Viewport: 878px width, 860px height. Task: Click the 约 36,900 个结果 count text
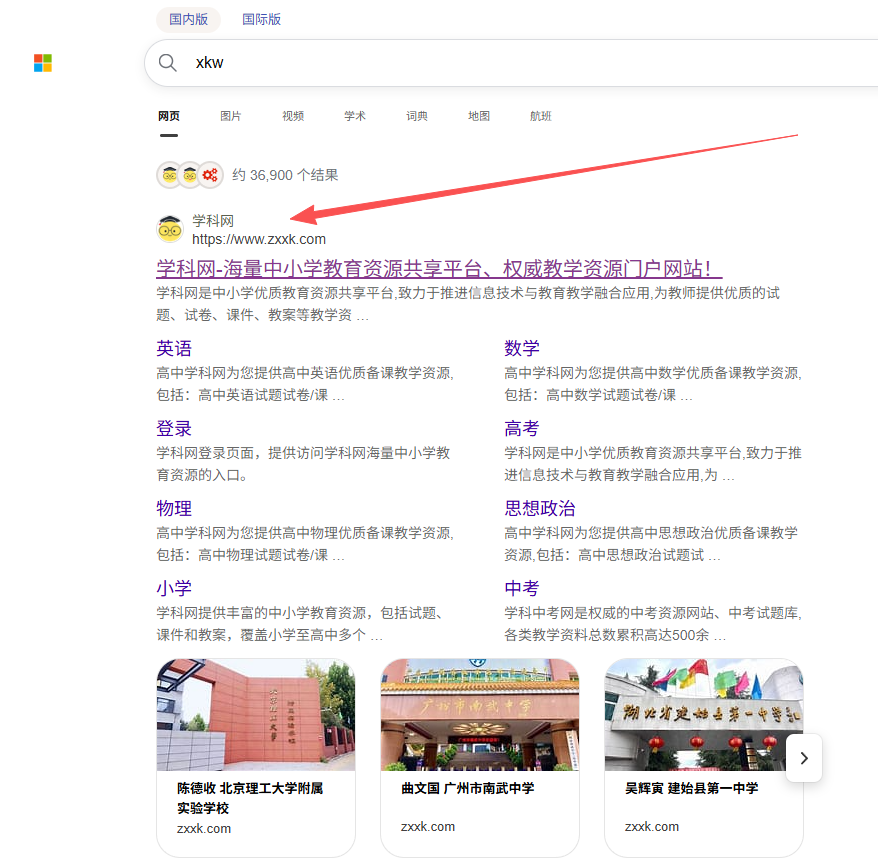285,175
